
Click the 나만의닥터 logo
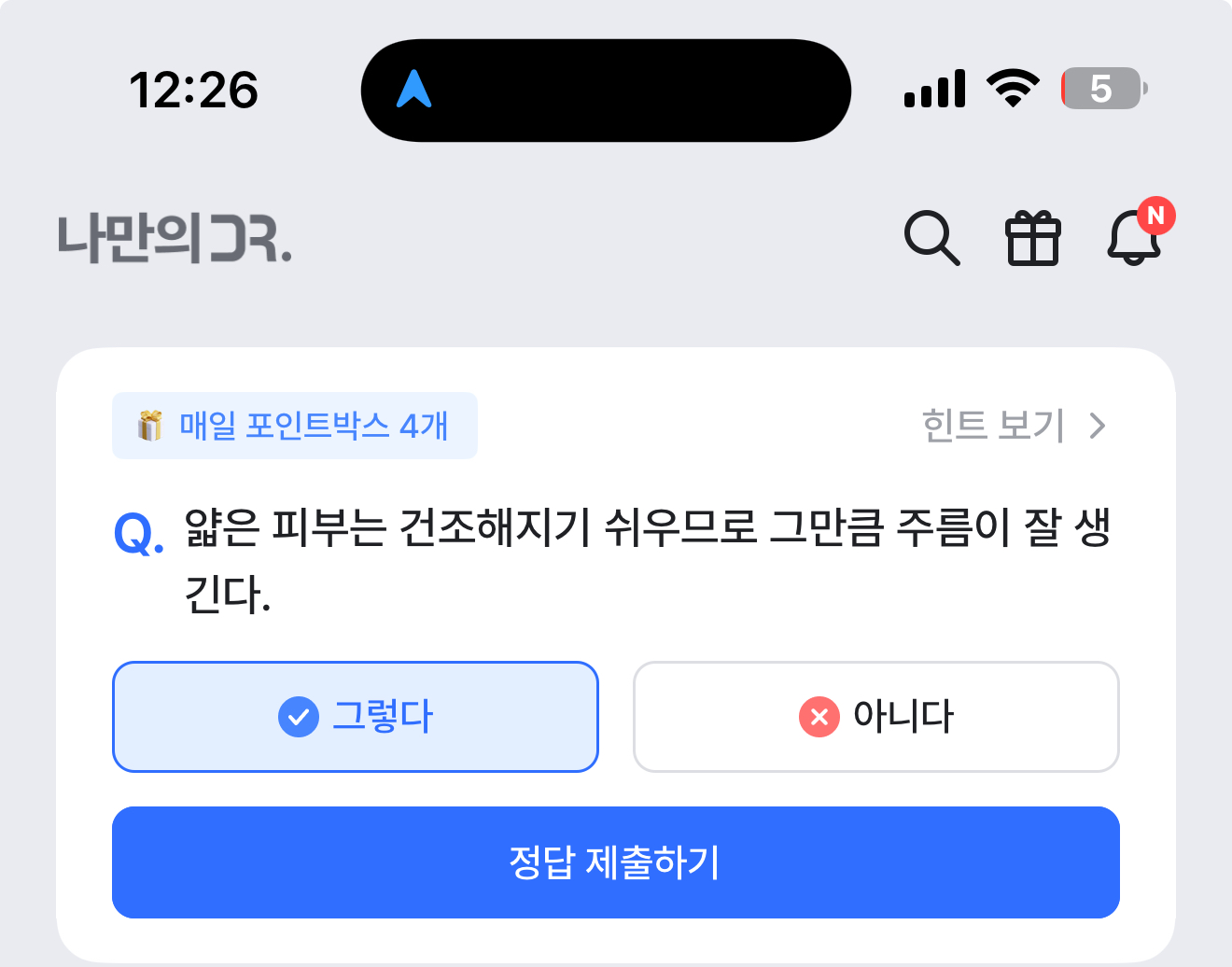click(175, 238)
